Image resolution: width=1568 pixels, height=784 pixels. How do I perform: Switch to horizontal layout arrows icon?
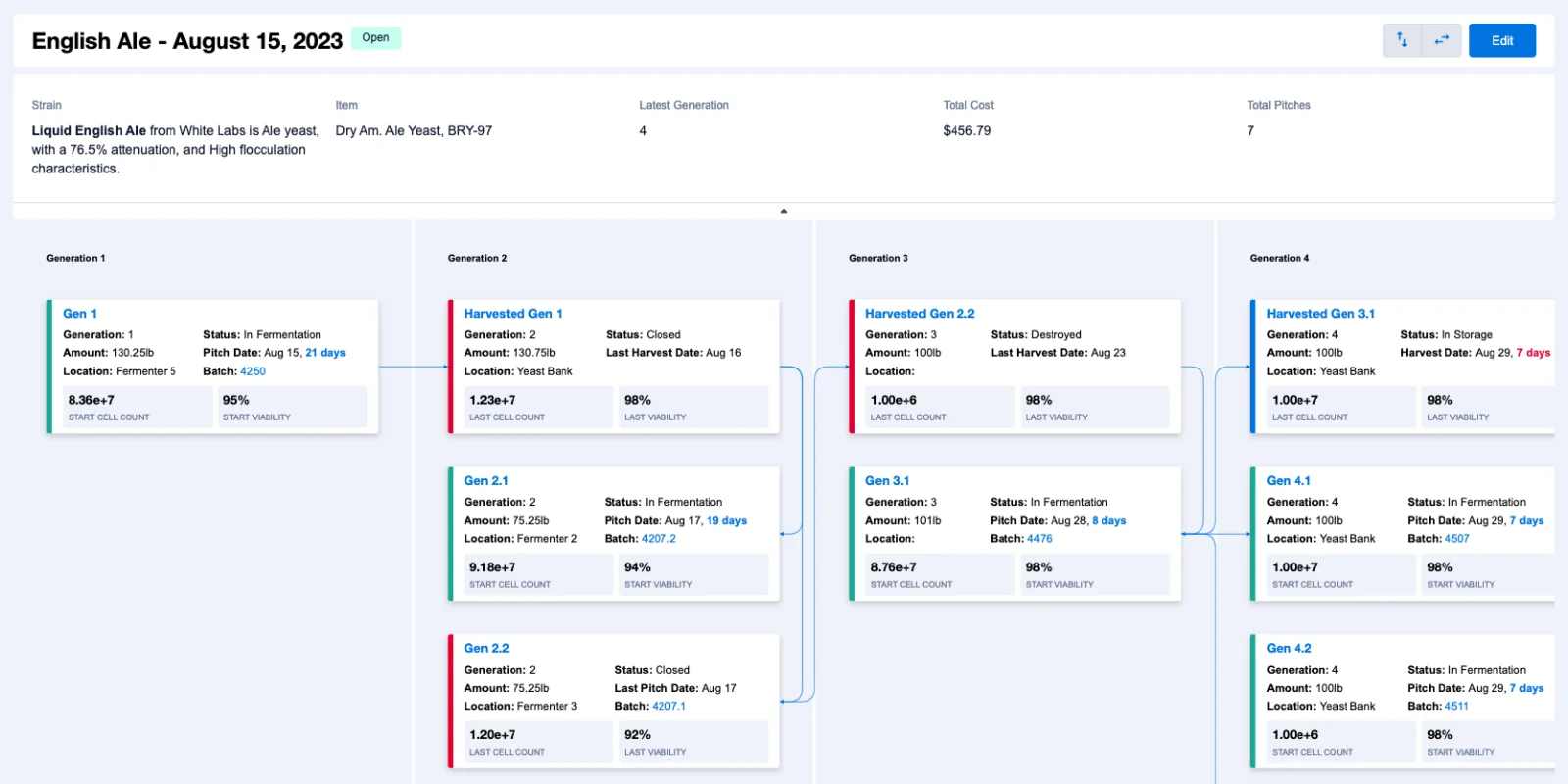coord(1442,40)
